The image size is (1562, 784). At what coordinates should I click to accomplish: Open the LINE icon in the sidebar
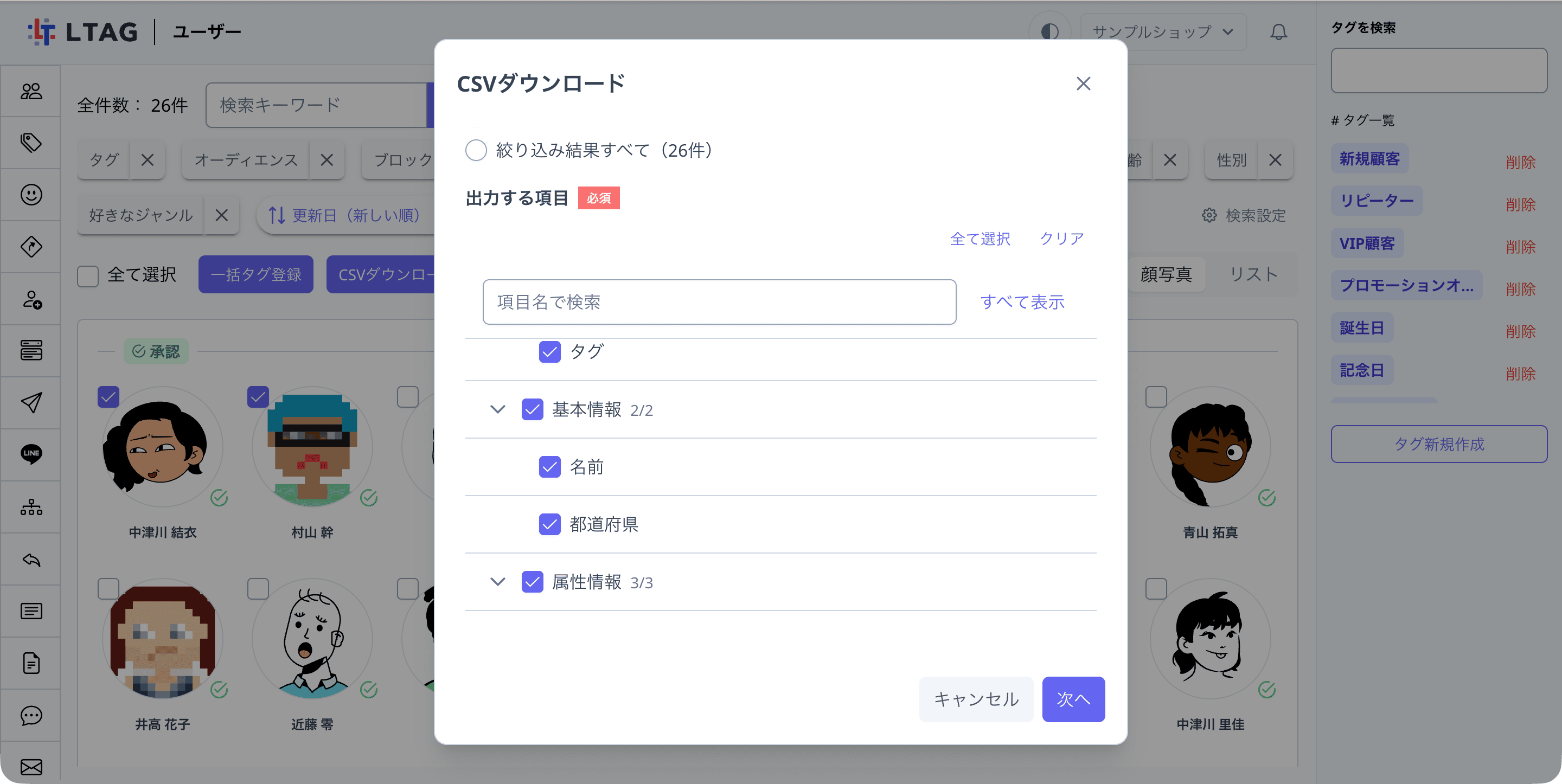pyautogui.click(x=31, y=454)
